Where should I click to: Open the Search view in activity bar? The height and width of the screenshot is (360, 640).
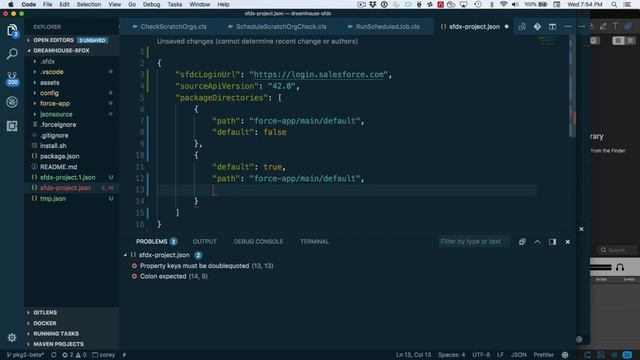12,53
